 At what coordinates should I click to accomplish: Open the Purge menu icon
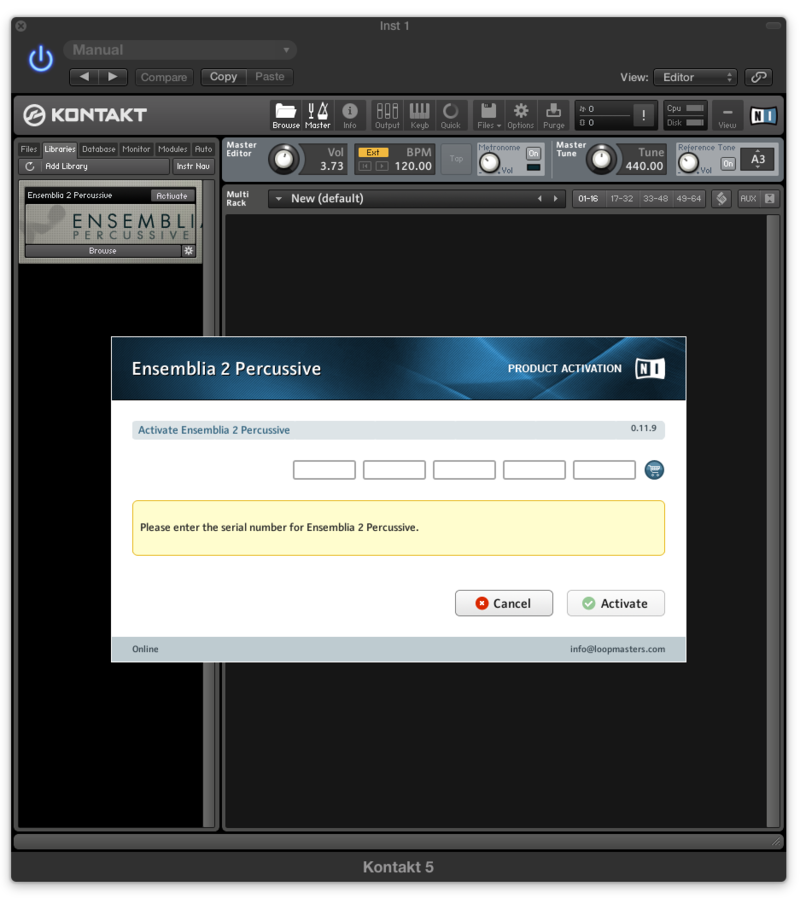tap(553, 115)
